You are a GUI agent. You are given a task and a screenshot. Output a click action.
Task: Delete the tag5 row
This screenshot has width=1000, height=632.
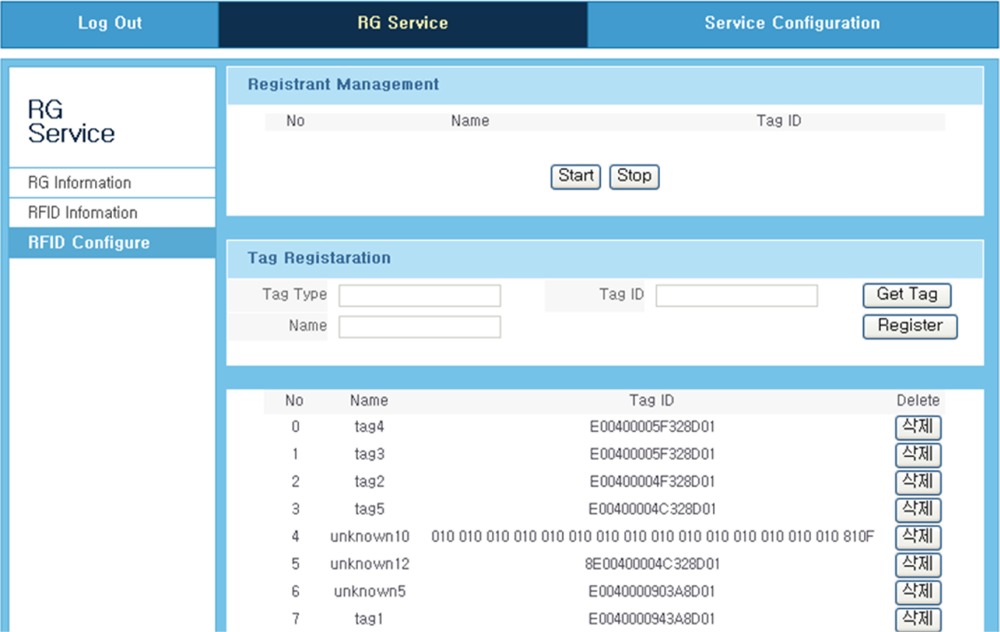[x=918, y=510]
